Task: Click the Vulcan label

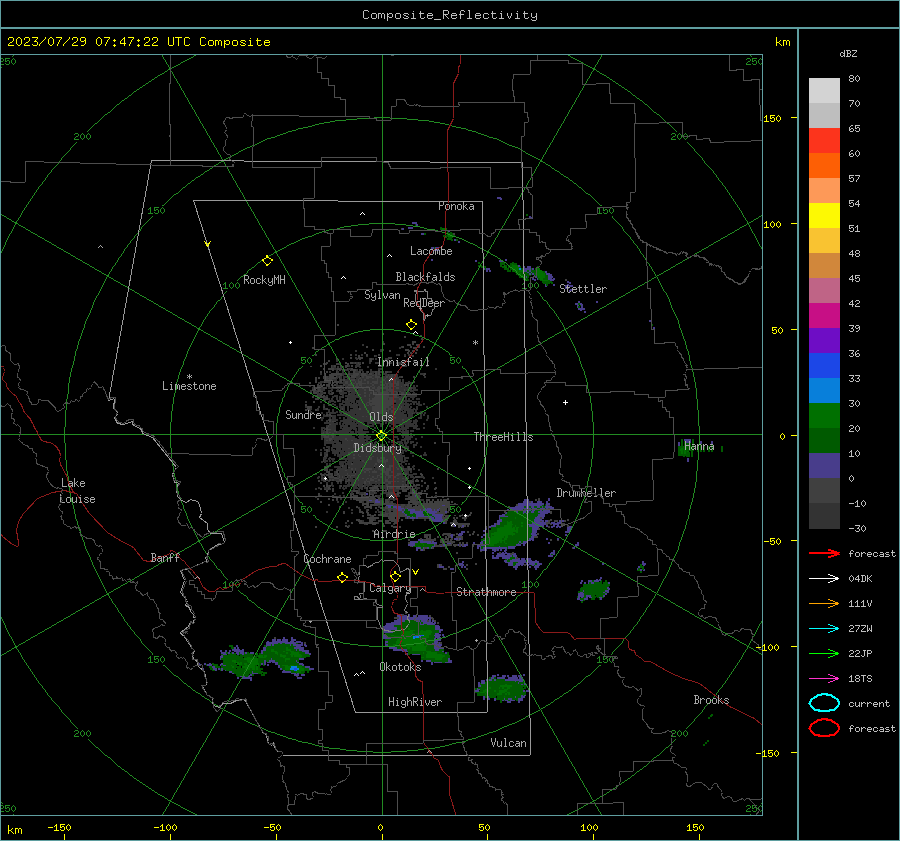Action: 509,743
